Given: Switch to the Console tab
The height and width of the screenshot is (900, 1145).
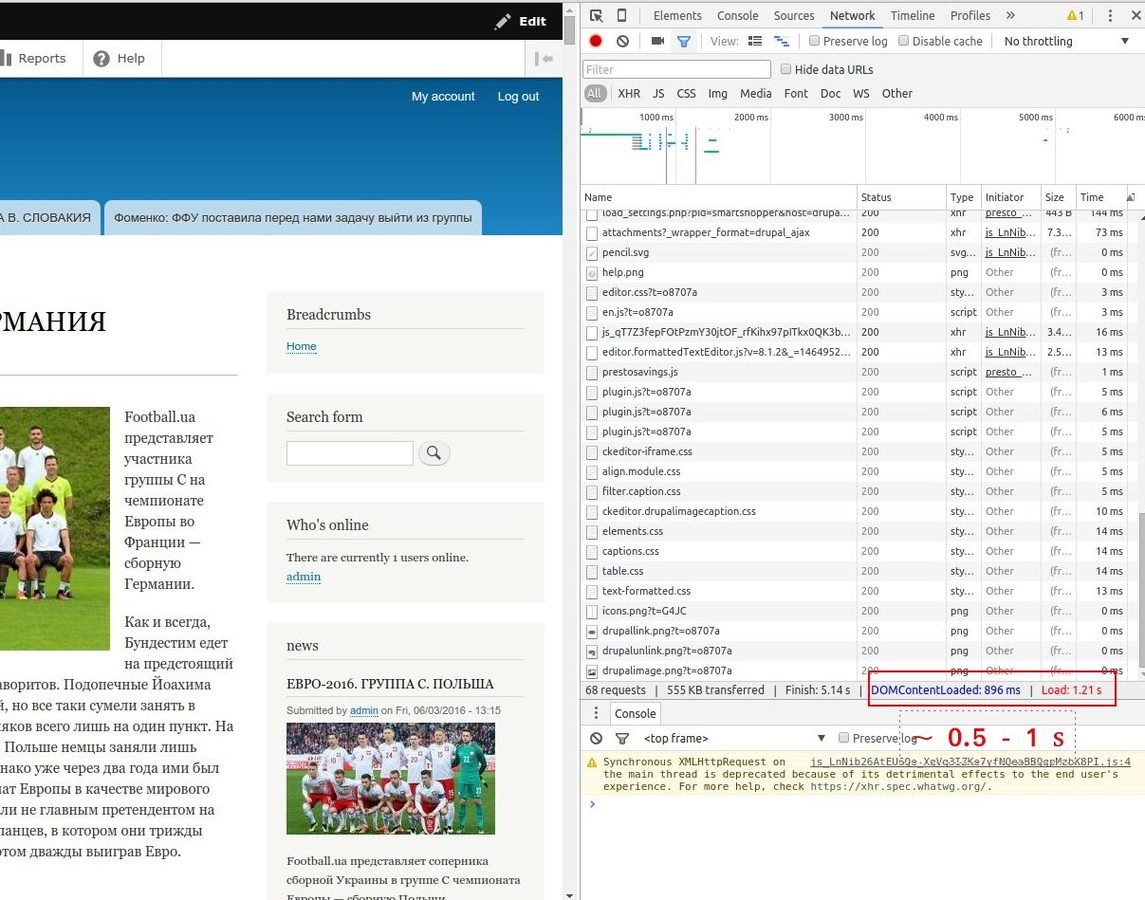Looking at the screenshot, I should (738, 15).
